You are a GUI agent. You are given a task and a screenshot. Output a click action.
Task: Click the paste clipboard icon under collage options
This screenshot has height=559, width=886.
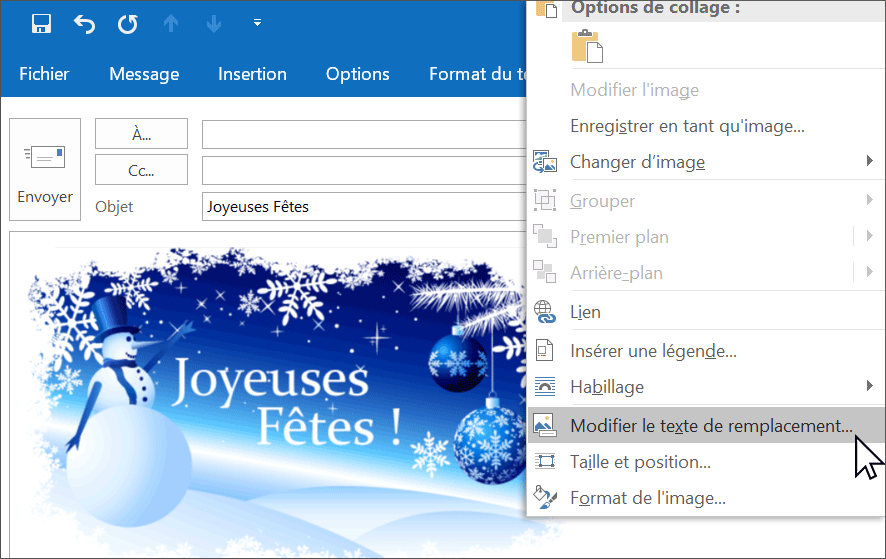pos(587,47)
